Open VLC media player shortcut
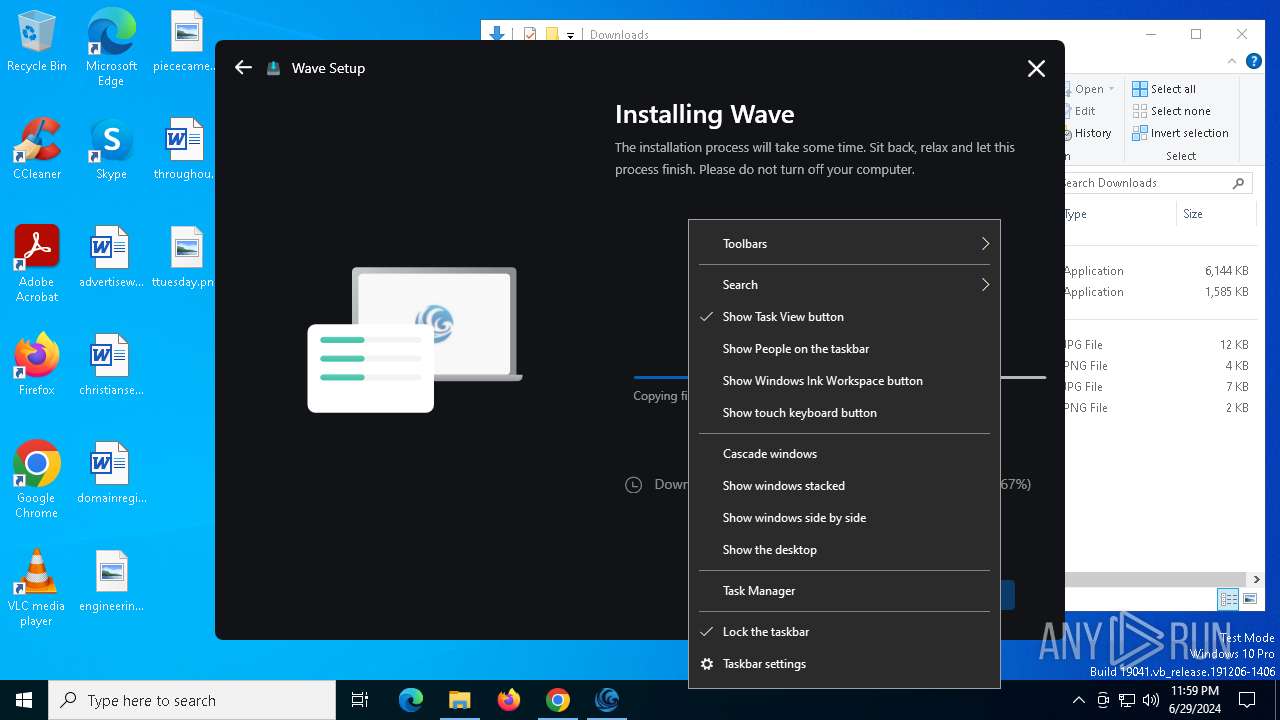 pyautogui.click(x=37, y=588)
